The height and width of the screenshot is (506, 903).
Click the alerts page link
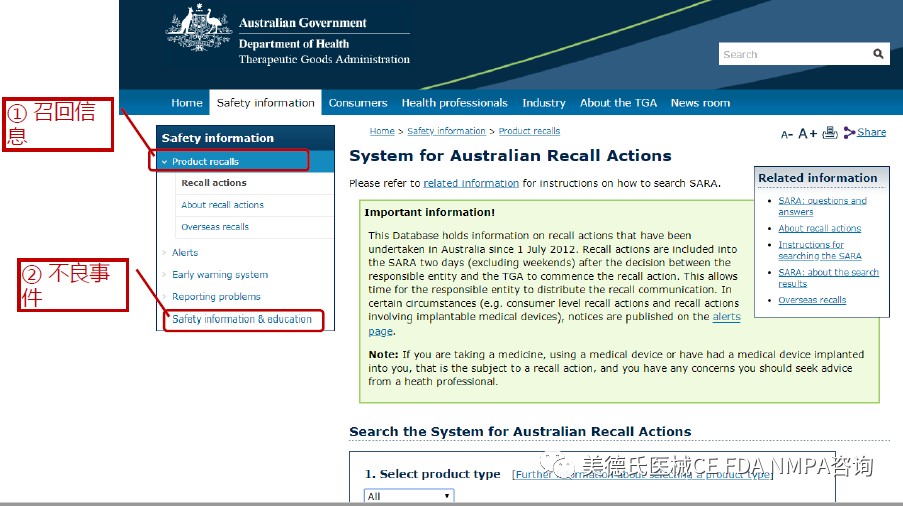[x=725, y=316]
